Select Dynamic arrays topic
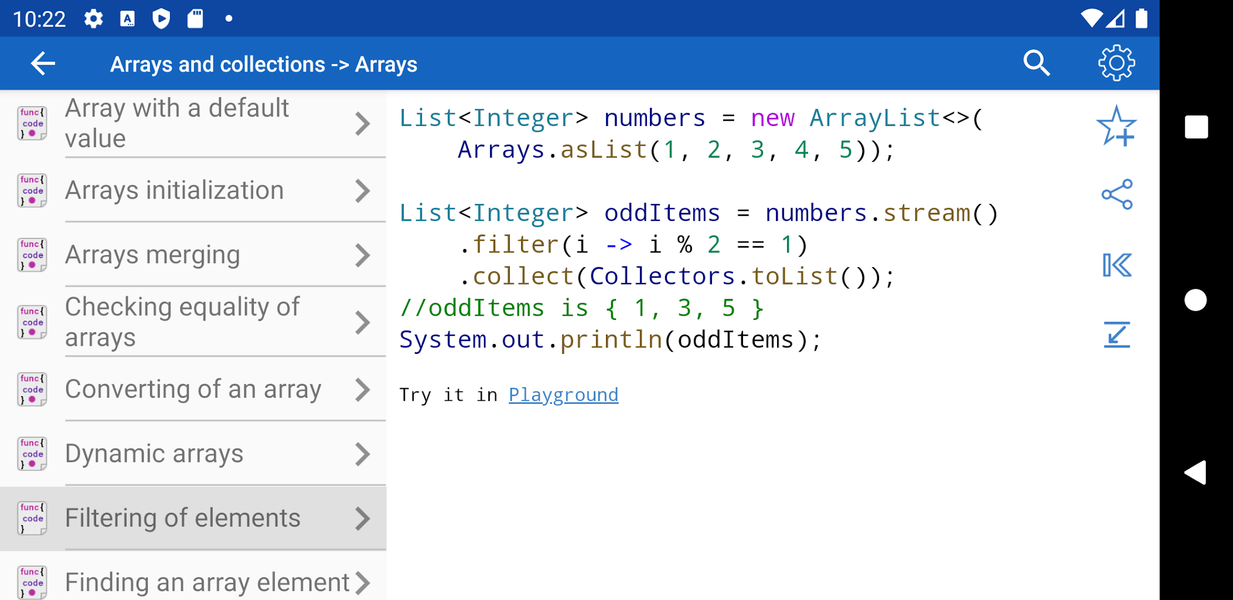The width and height of the screenshot is (1233, 600). (x=193, y=454)
